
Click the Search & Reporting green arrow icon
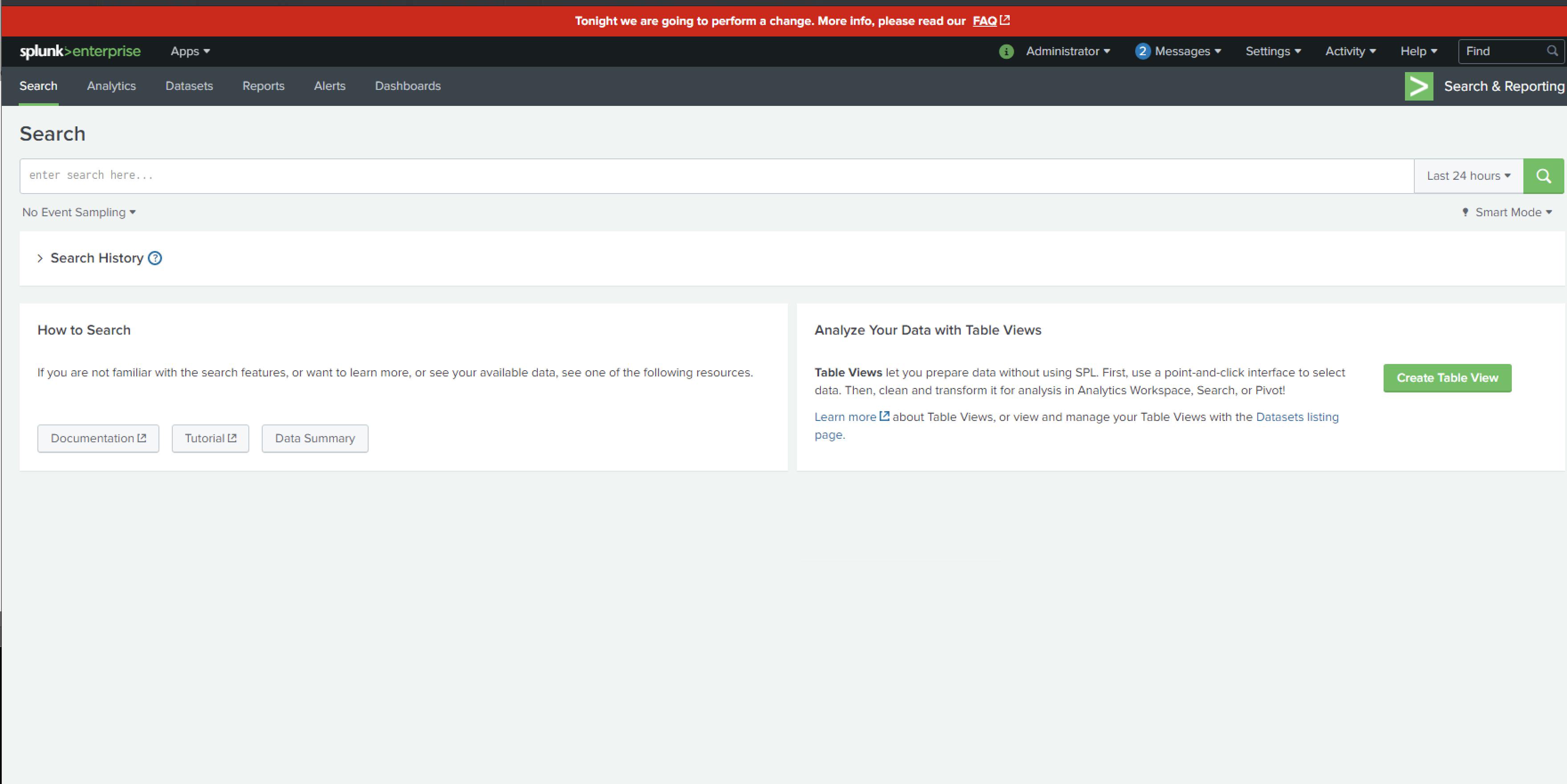1419,86
